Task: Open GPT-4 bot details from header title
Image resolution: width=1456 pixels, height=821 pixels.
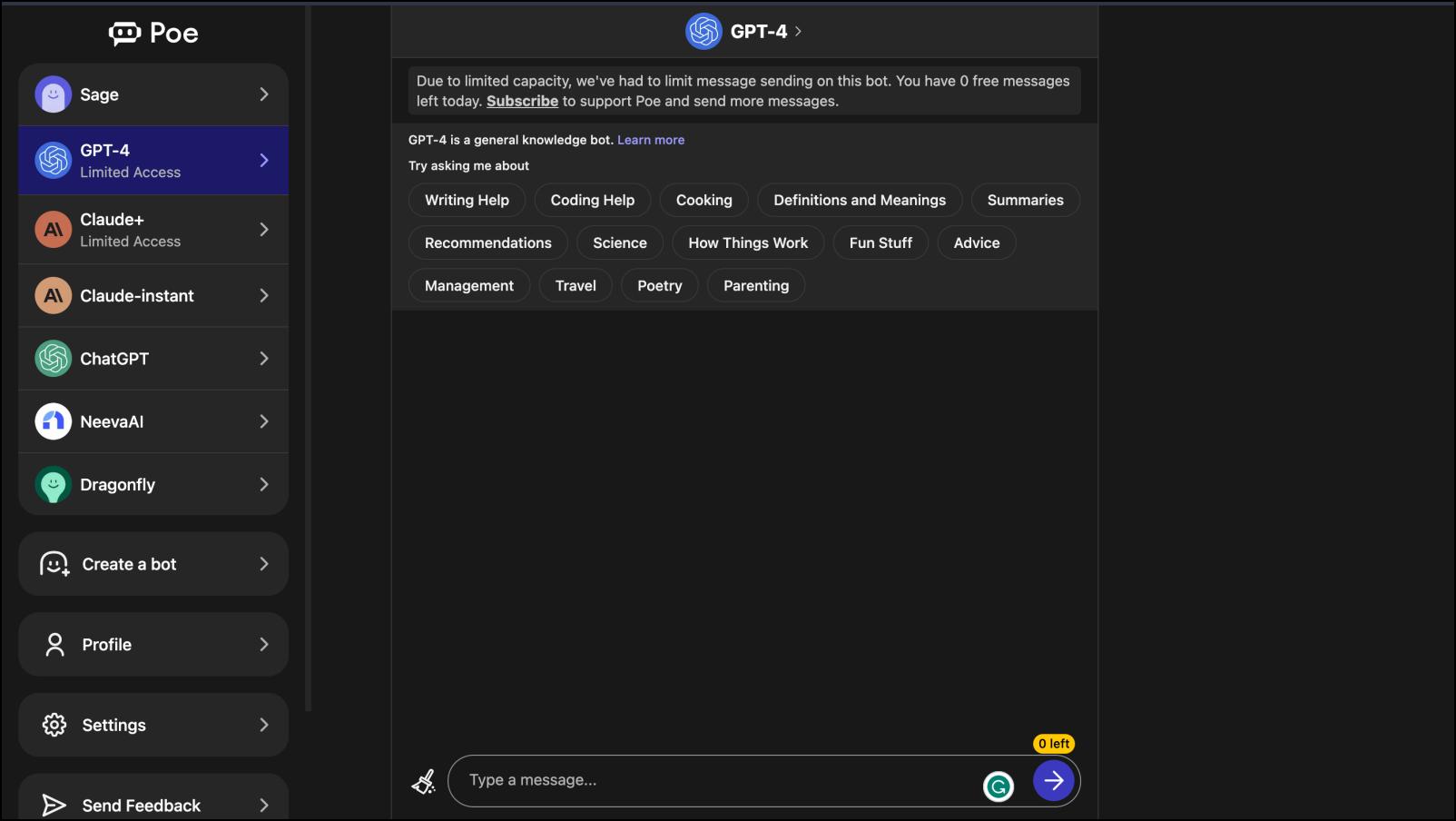Action: point(765,32)
